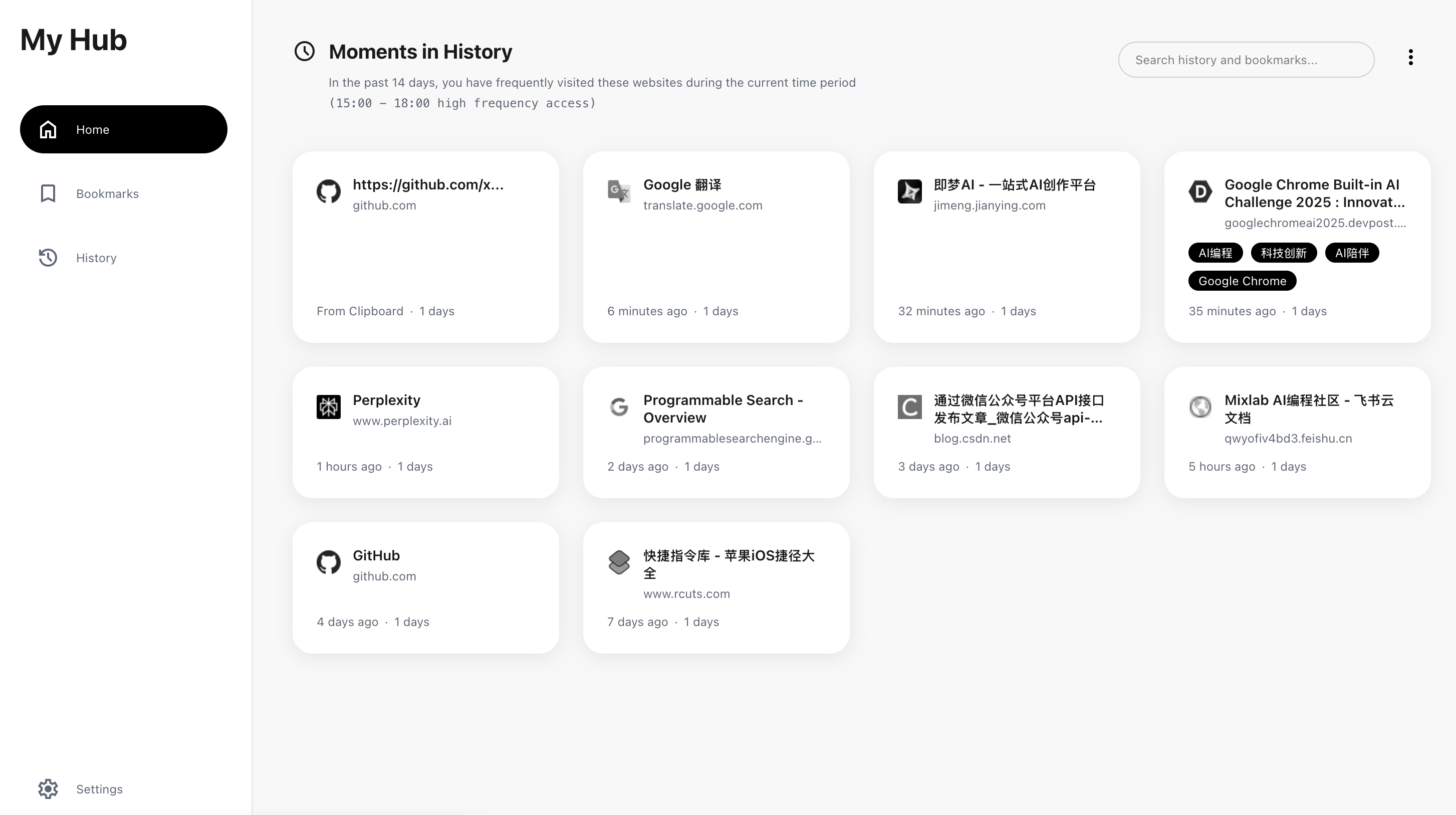This screenshot has height=815, width=1456.
Task: Click the Perplexity site favicon
Action: [328, 406]
